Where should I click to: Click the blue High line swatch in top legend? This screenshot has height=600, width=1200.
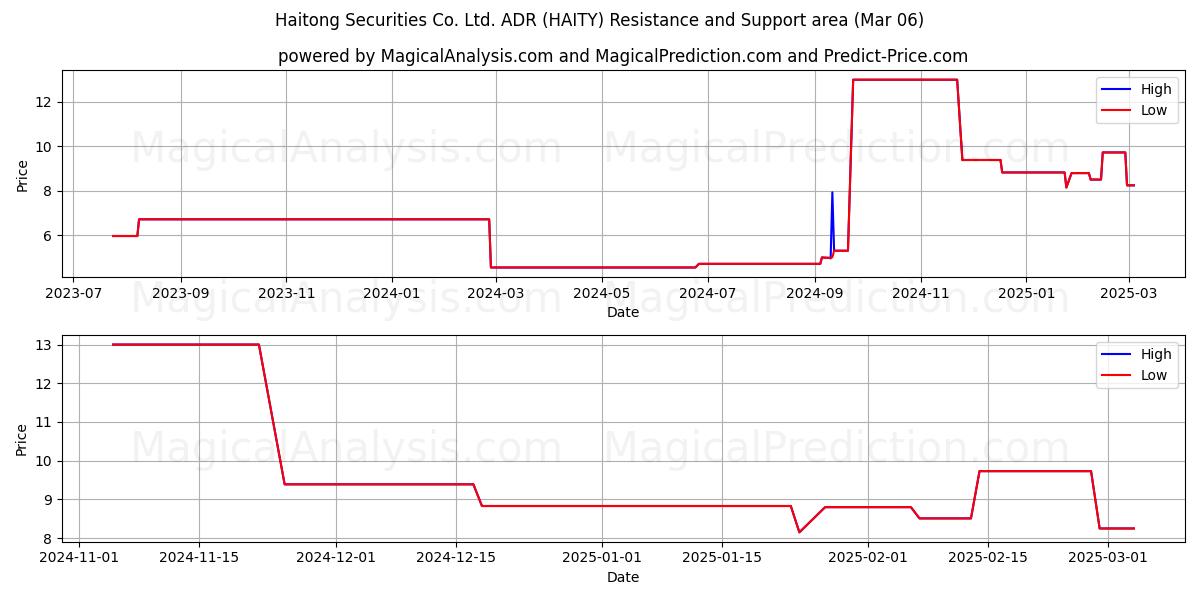click(1117, 90)
